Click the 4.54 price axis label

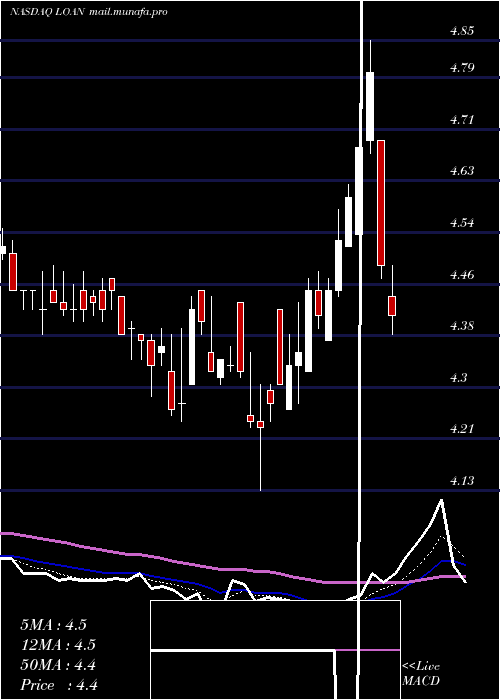[x=462, y=223]
